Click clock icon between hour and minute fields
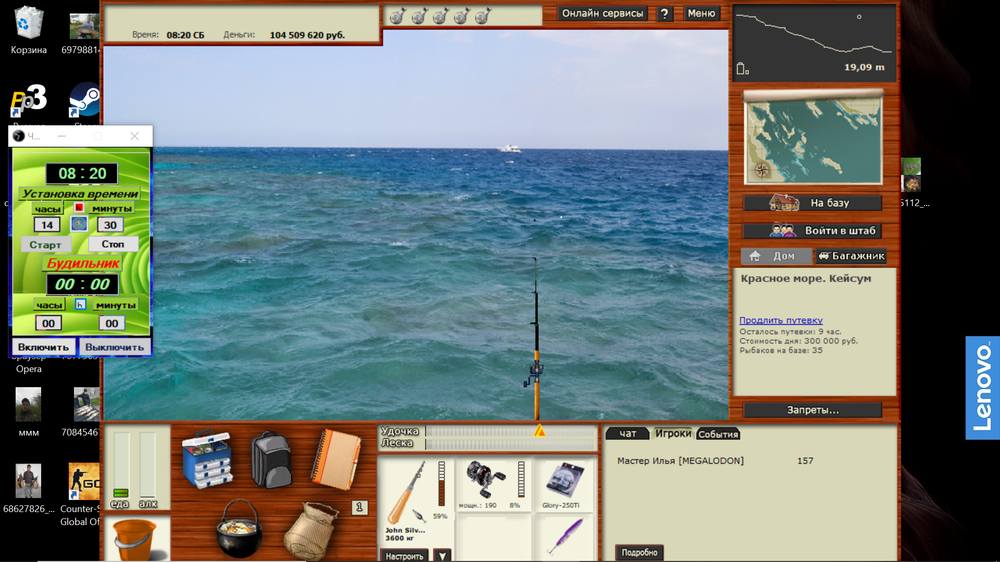 tap(79, 224)
